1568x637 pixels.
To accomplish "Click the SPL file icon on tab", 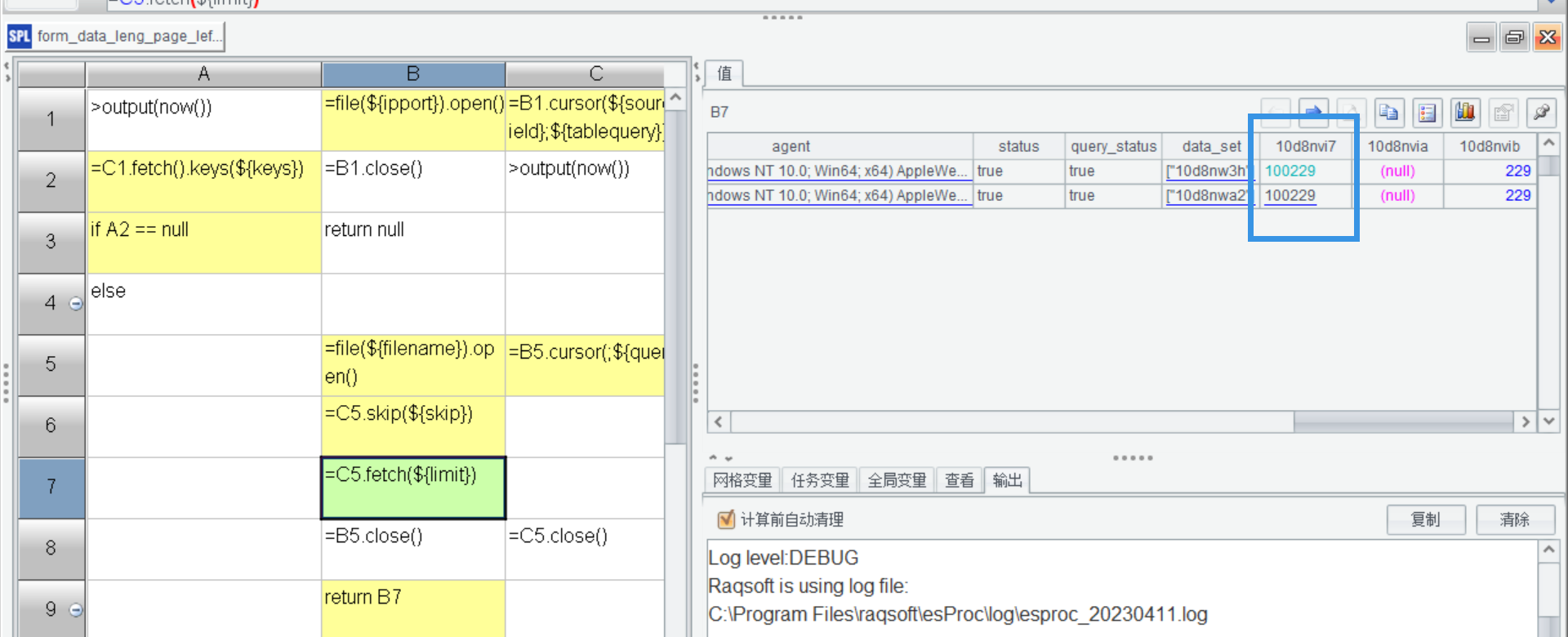I will pyautogui.click(x=20, y=36).
